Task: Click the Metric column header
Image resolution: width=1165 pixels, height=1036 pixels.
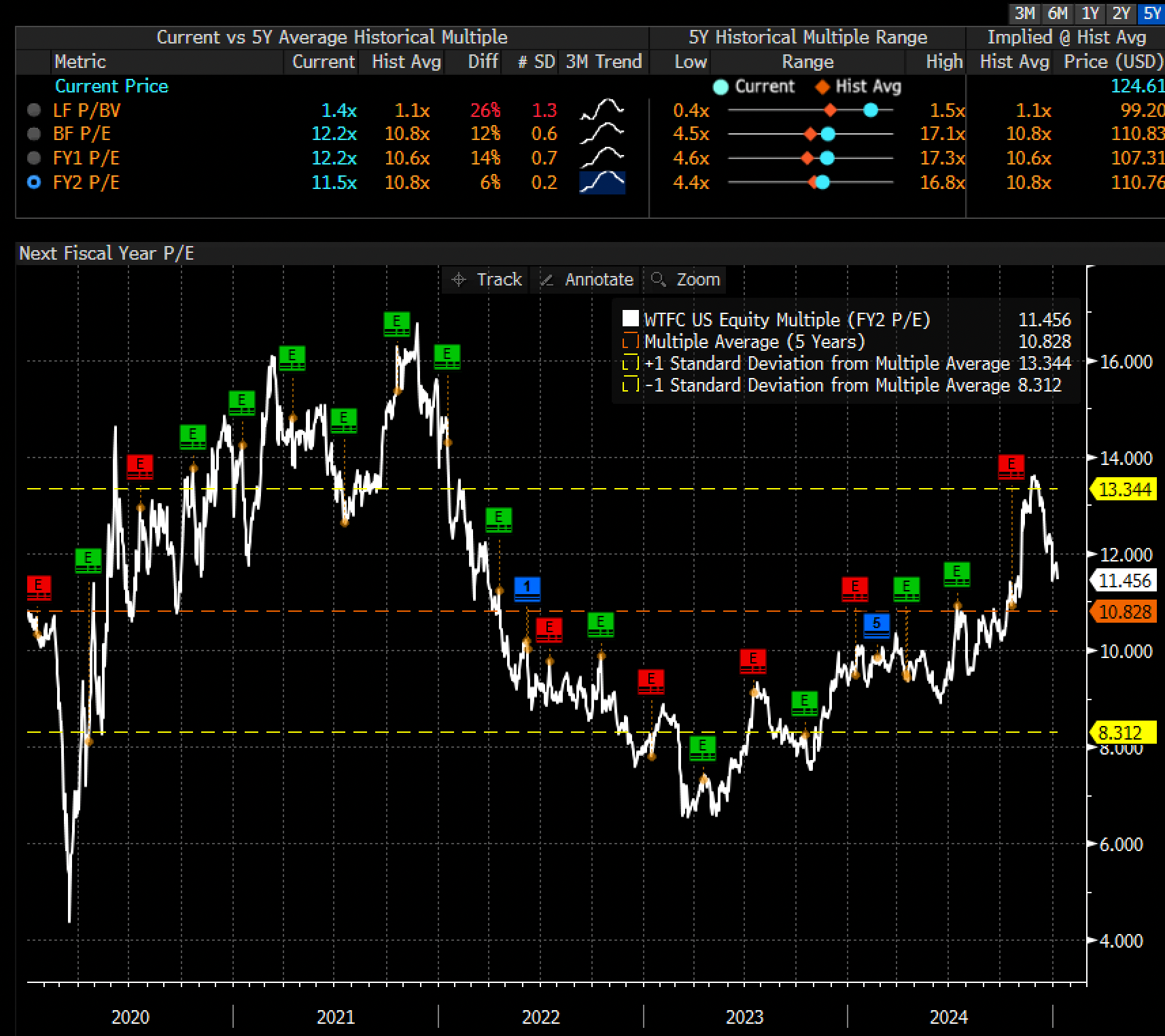Action: tap(80, 62)
